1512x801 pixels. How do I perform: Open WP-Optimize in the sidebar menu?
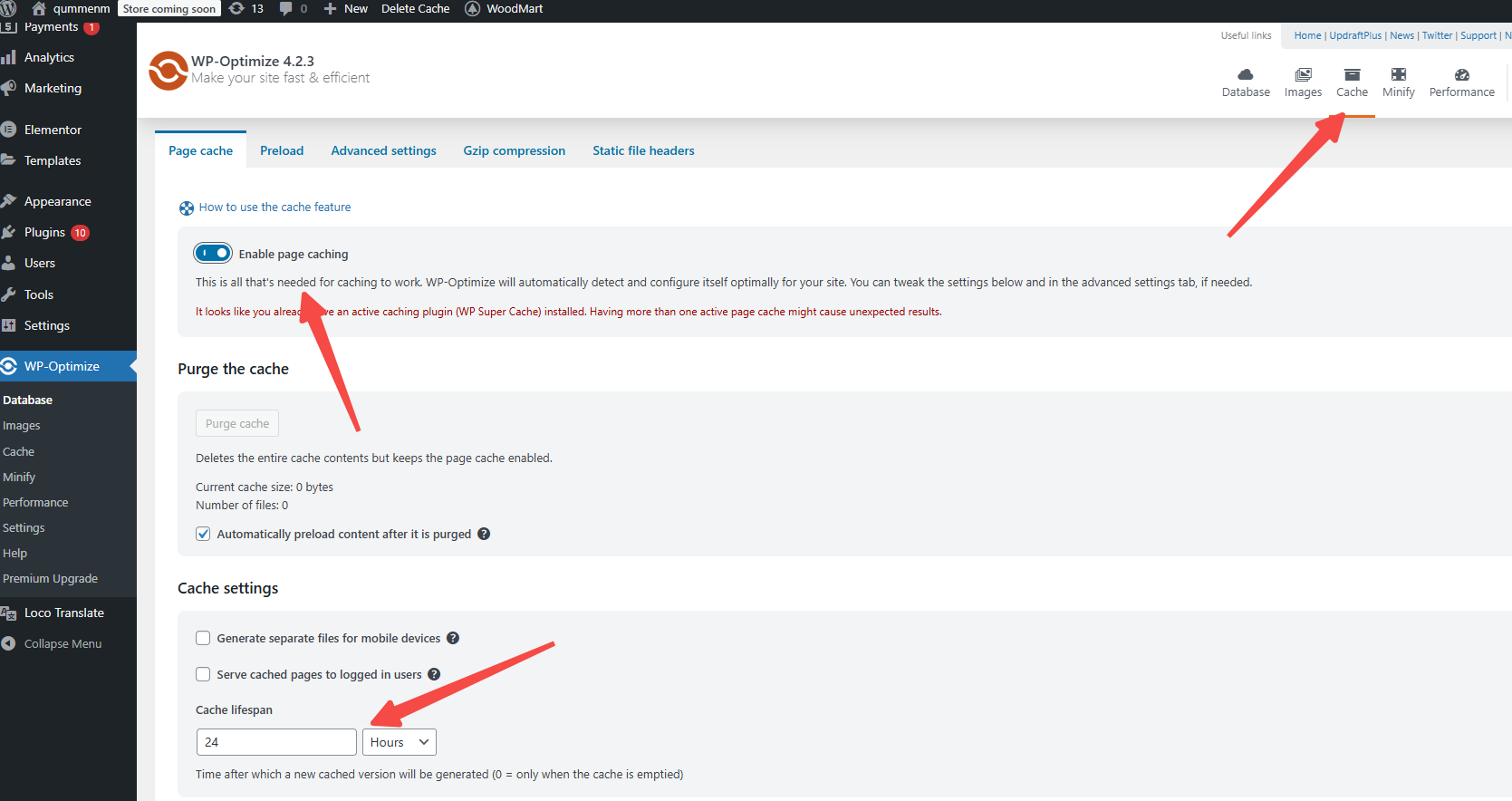click(68, 366)
